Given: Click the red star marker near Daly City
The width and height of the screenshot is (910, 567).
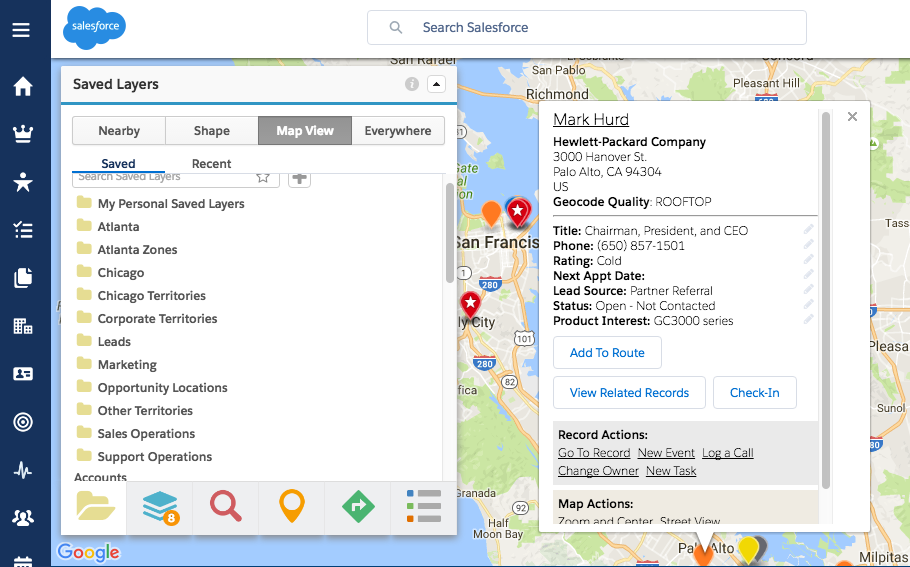Looking at the screenshot, I should (470, 305).
